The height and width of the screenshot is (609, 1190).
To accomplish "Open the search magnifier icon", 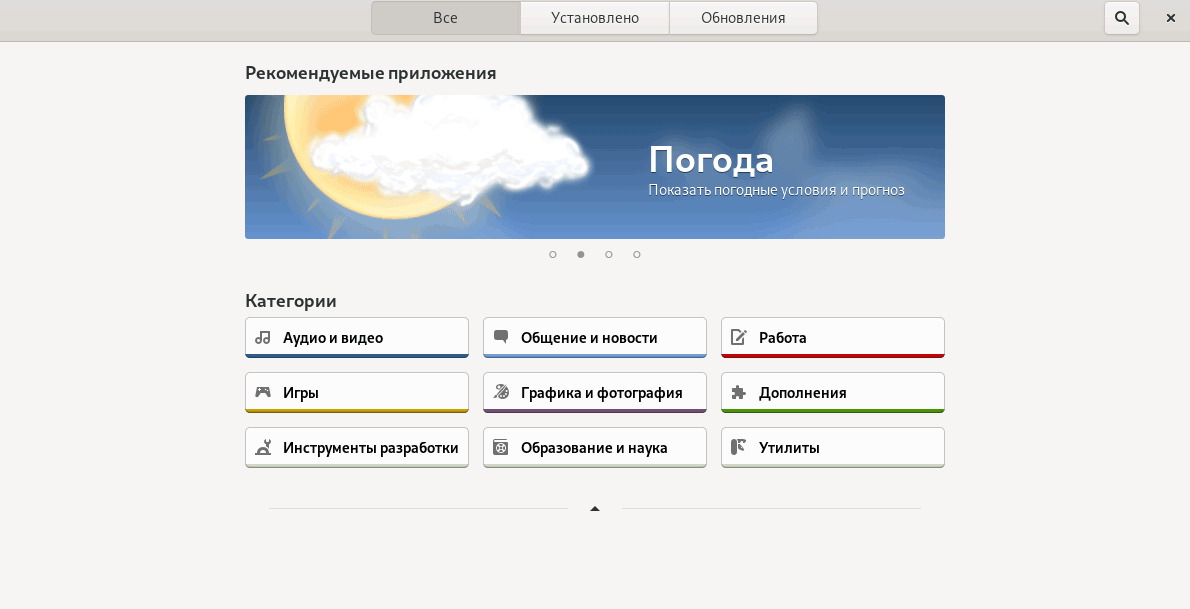I will [1122, 18].
